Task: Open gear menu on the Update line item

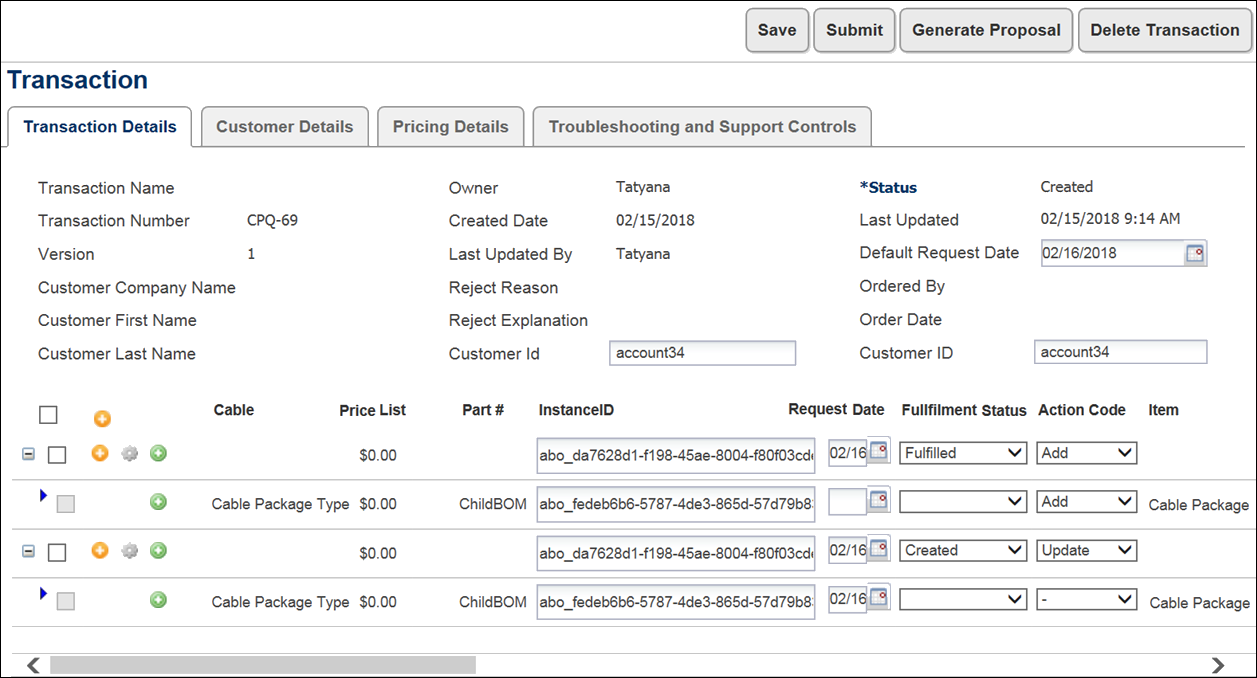Action: coord(129,550)
